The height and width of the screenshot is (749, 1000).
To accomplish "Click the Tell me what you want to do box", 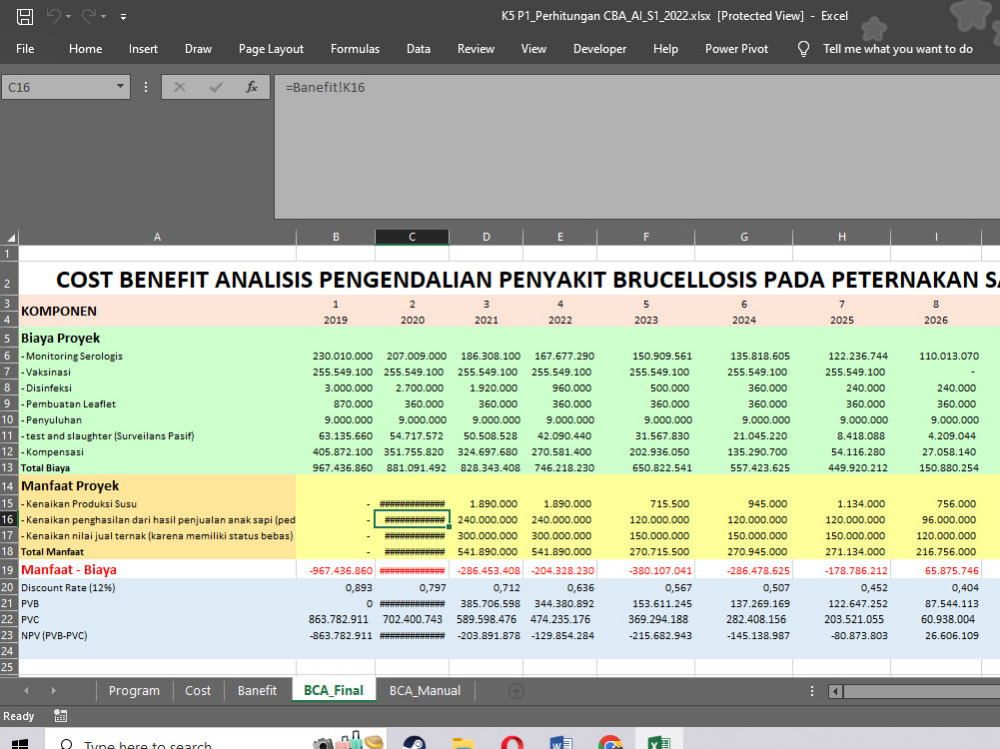I will pos(898,48).
